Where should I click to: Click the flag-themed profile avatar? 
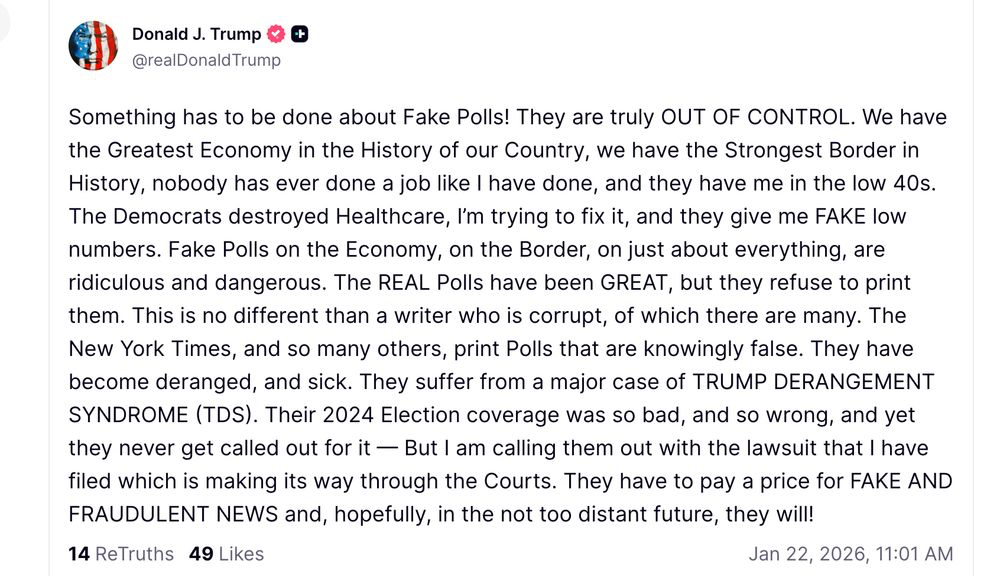[93, 46]
